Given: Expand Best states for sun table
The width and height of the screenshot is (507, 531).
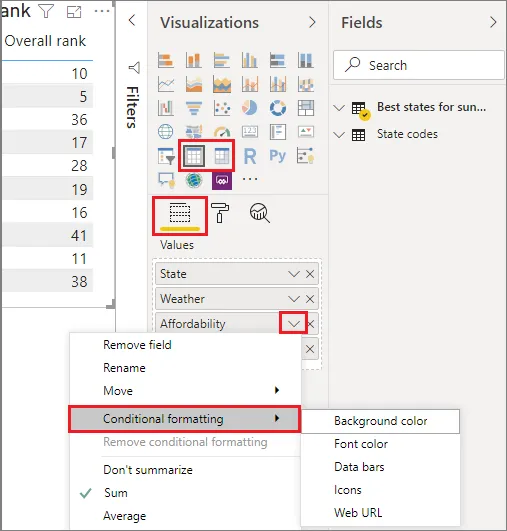Looking at the screenshot, I should click(339, 108).
